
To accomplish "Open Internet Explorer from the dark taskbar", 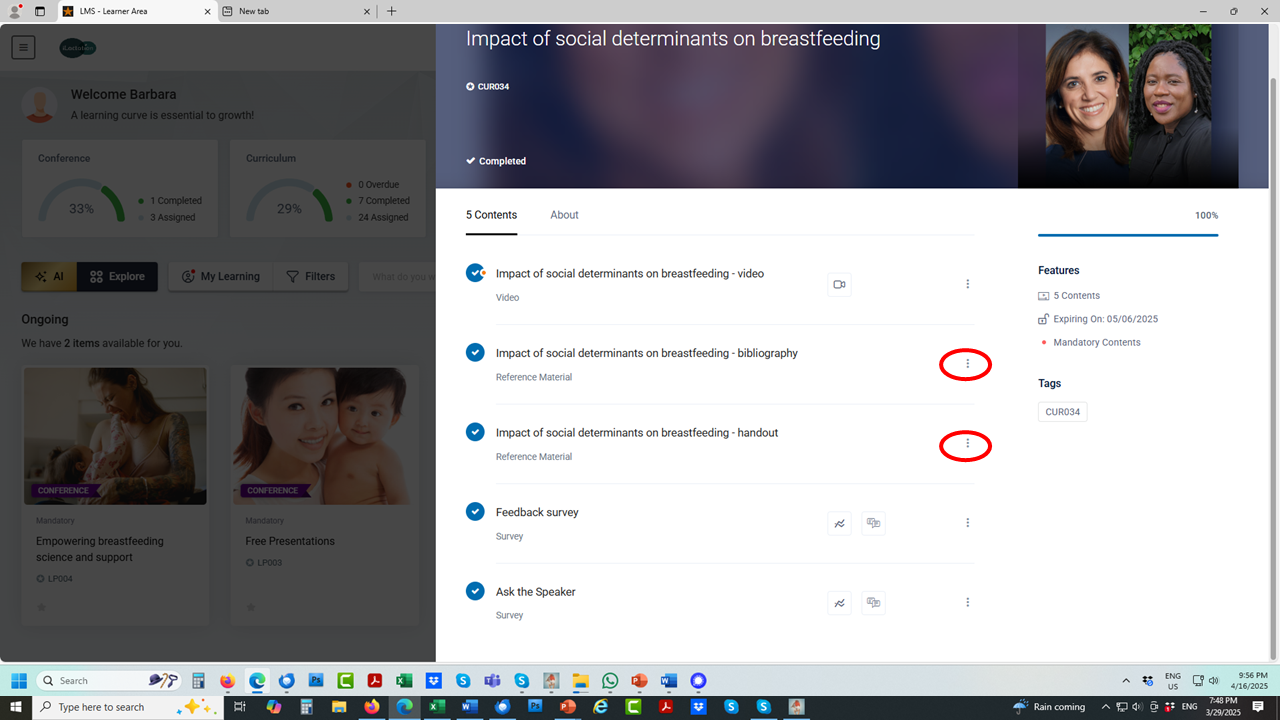I will point(600,707).
